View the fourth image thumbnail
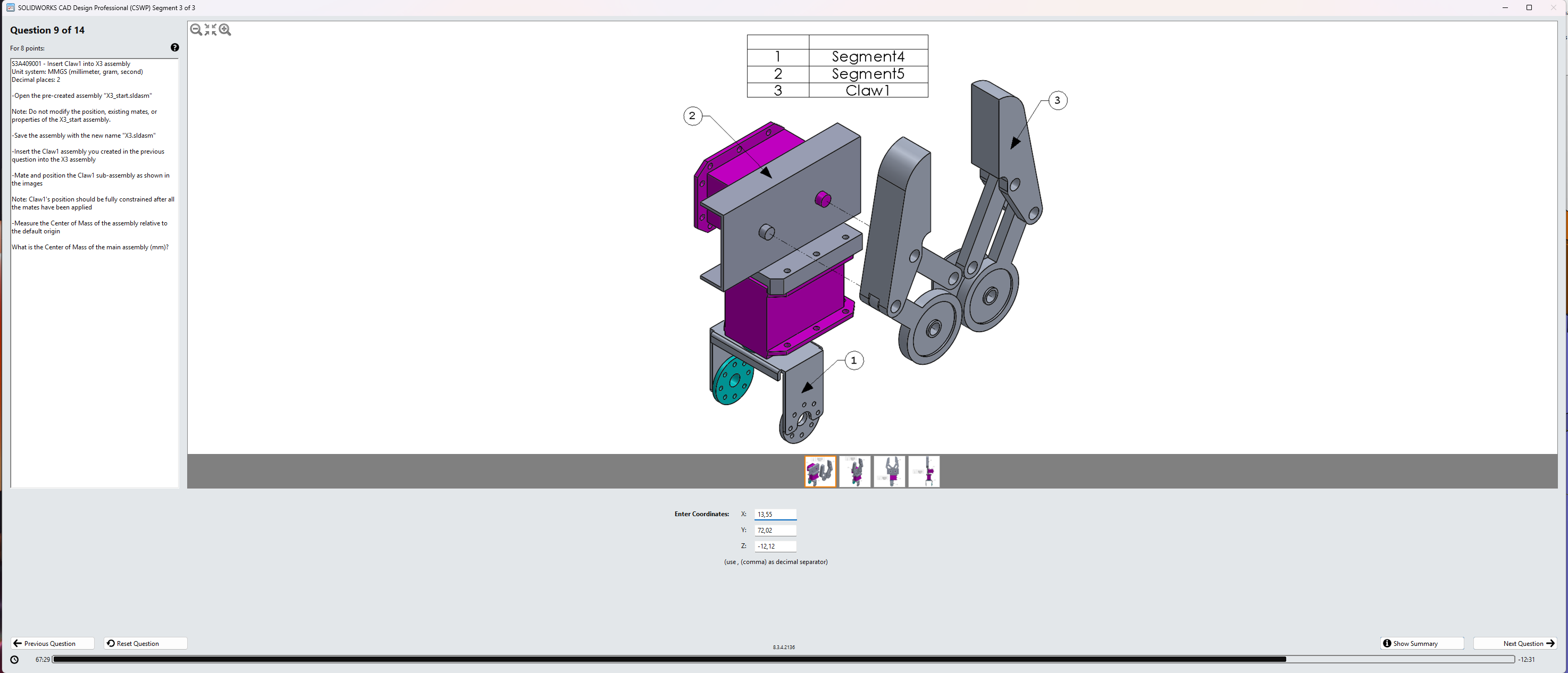Viewport: 1568px width, 673px height. pyautogui.click(x=924, y=471)
